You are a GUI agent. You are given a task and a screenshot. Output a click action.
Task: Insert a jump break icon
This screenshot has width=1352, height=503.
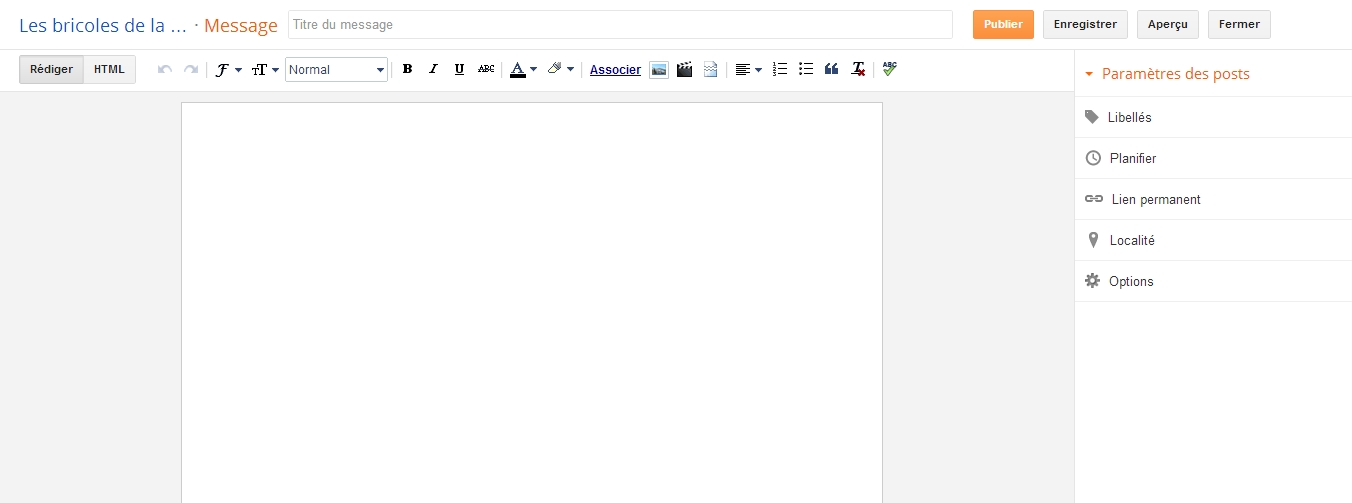point(710,69)
